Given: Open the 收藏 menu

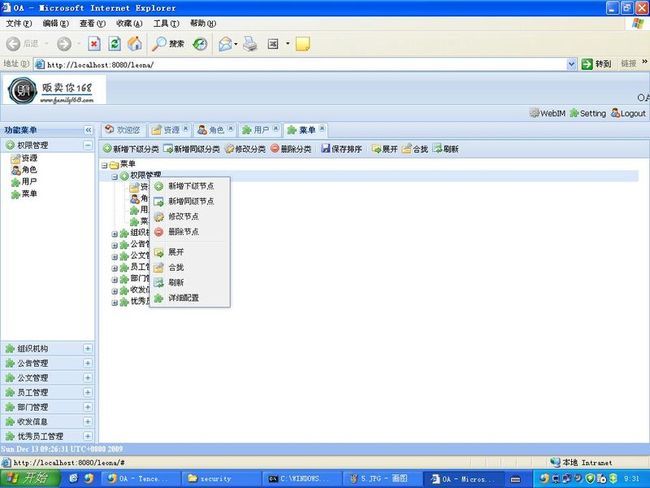Looking at the screenshot, I should tap(129, 24).
